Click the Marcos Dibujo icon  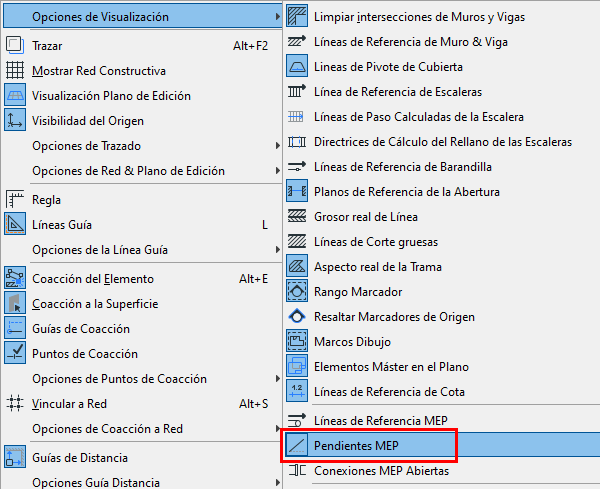pyautogui.click(x=297, y=341)
